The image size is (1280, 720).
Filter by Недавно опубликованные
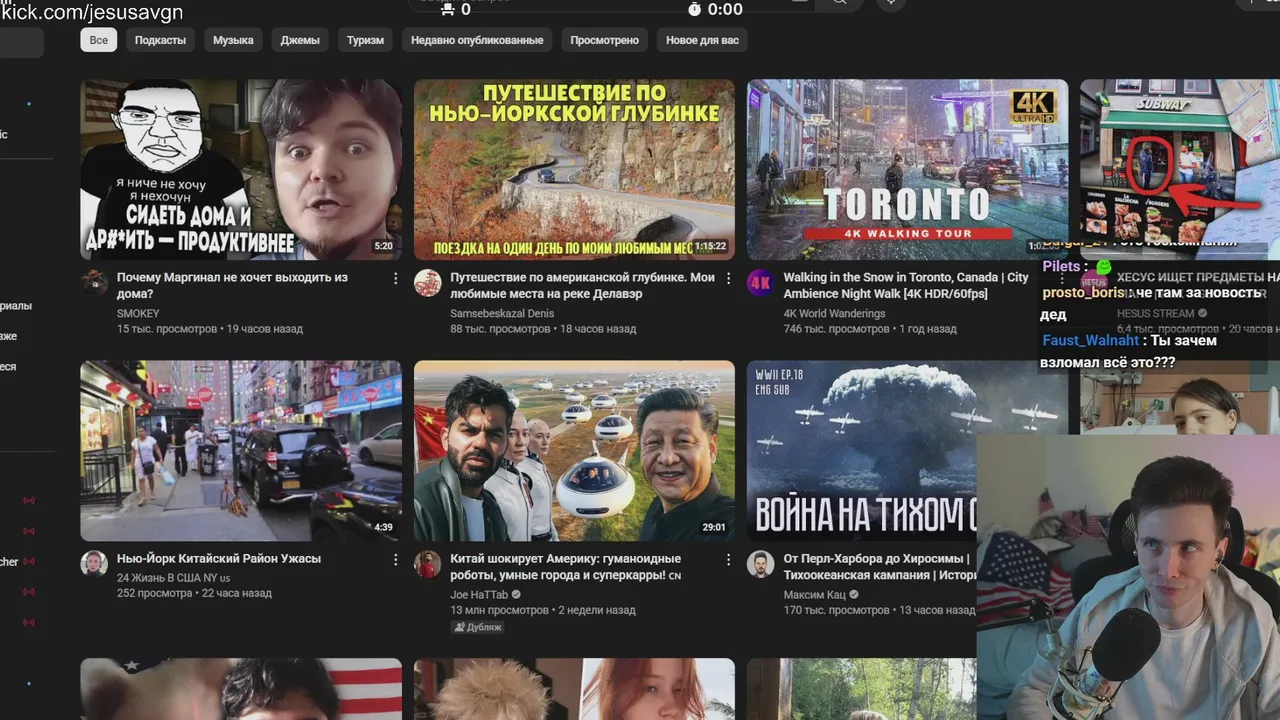point(477,40)
